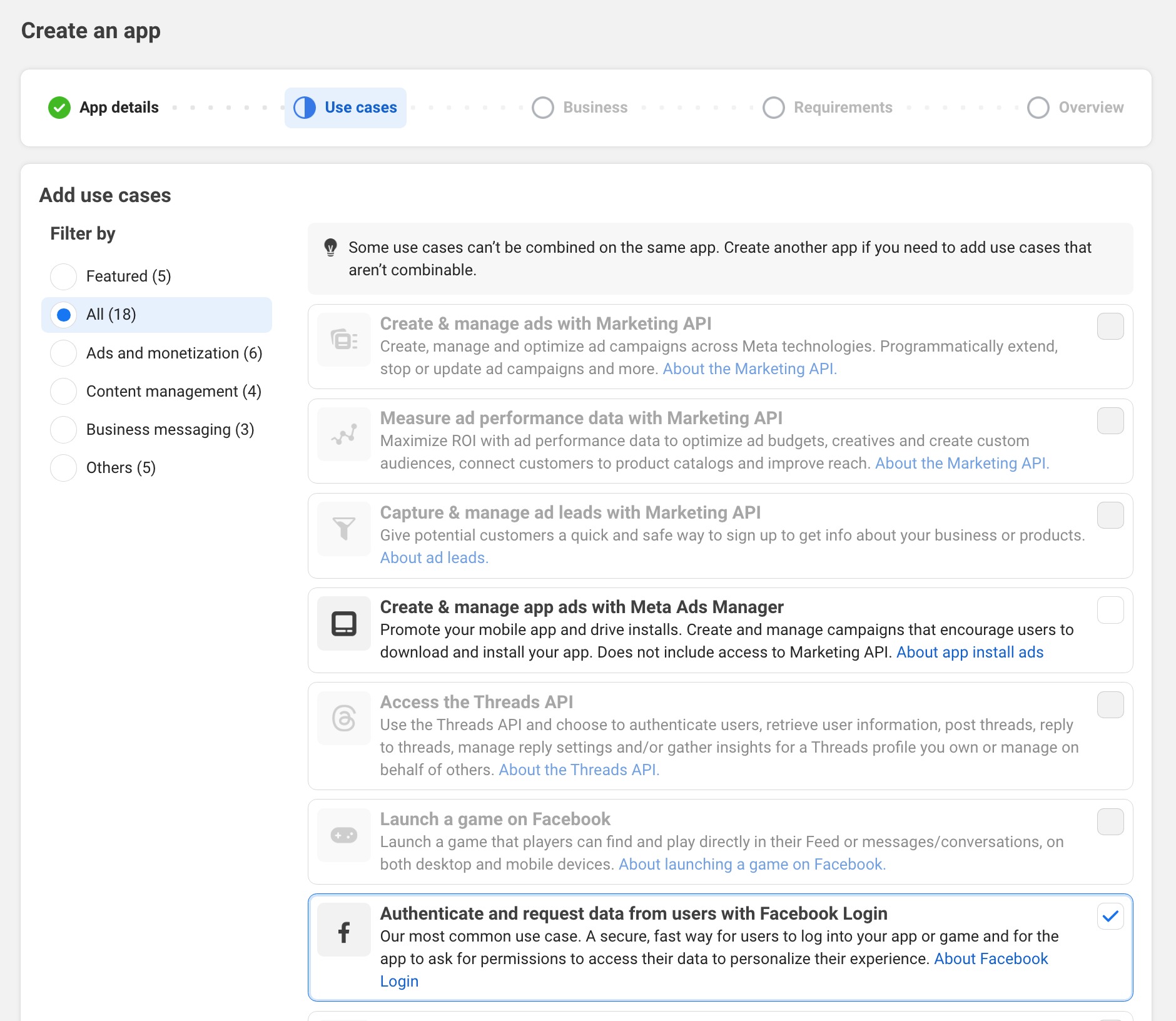Click the Marketing API ads use case icon
Viewport: 1176px width, 1021px height.
pyautogui.click(x=344, y=340)
